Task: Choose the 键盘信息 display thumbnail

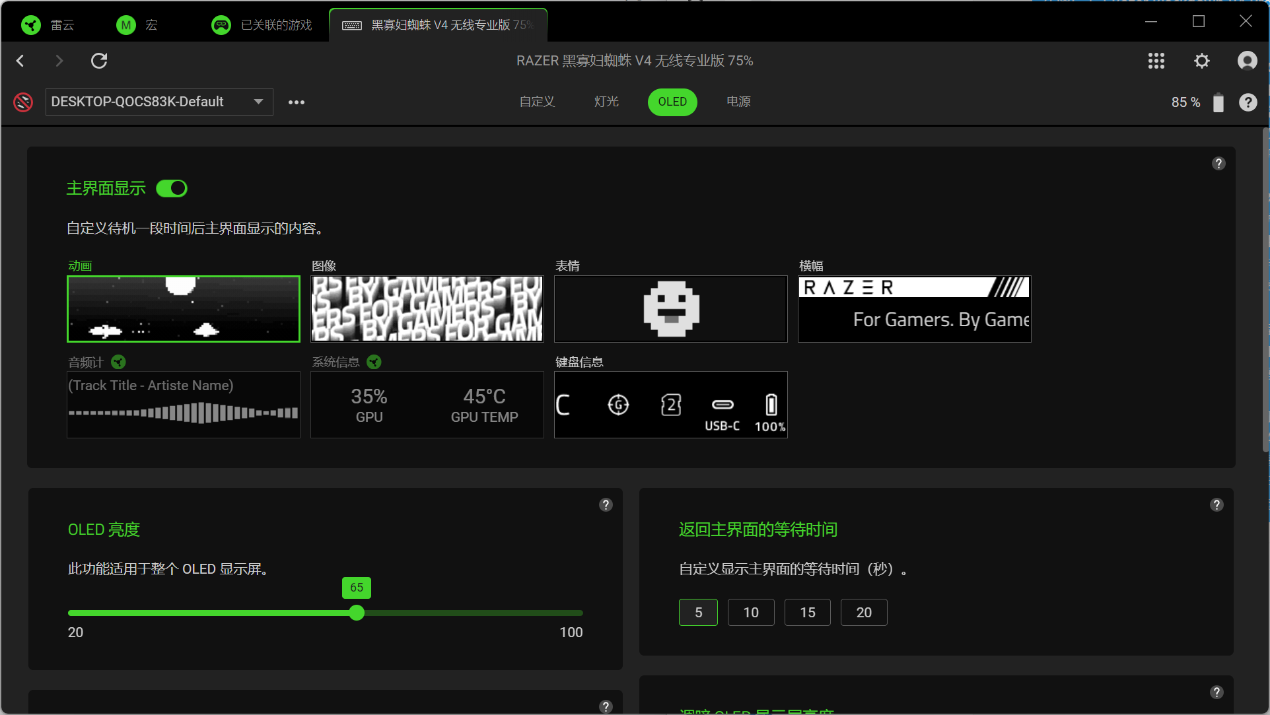Action: [671, 405]
